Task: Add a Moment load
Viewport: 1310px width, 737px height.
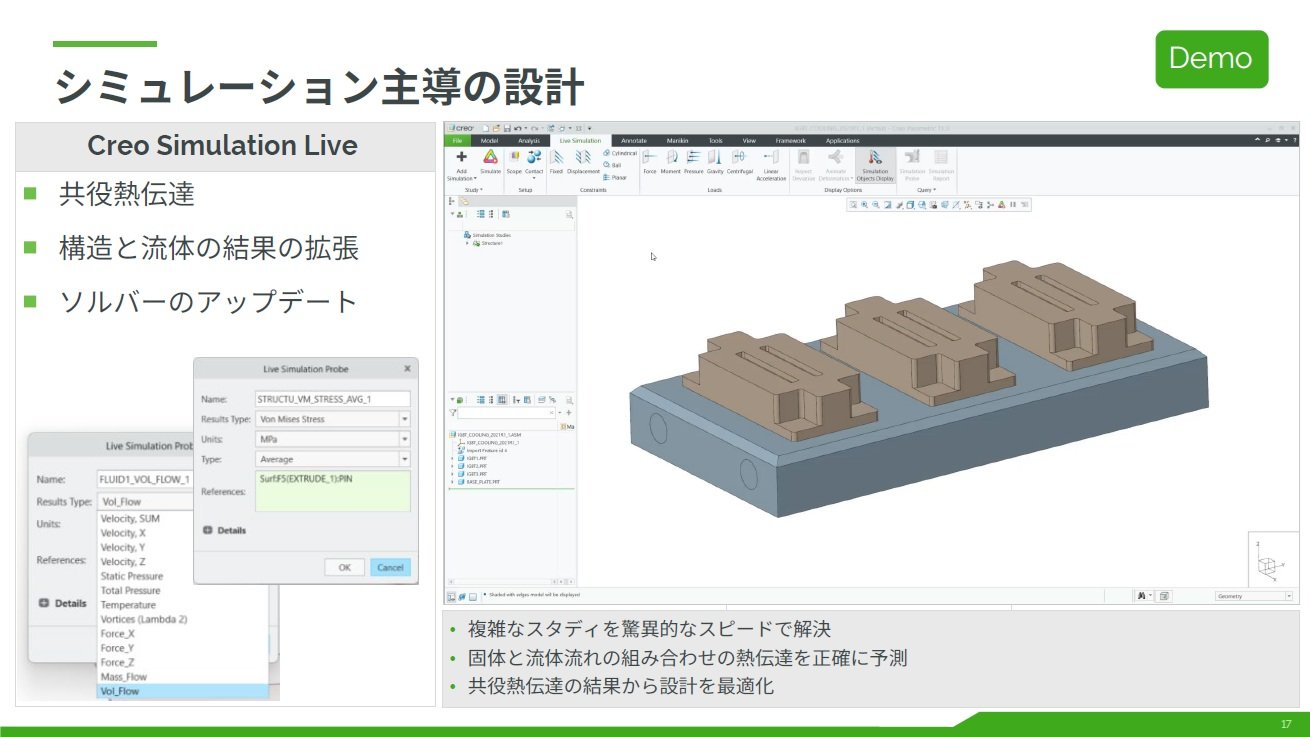Action: coord(671,162)
